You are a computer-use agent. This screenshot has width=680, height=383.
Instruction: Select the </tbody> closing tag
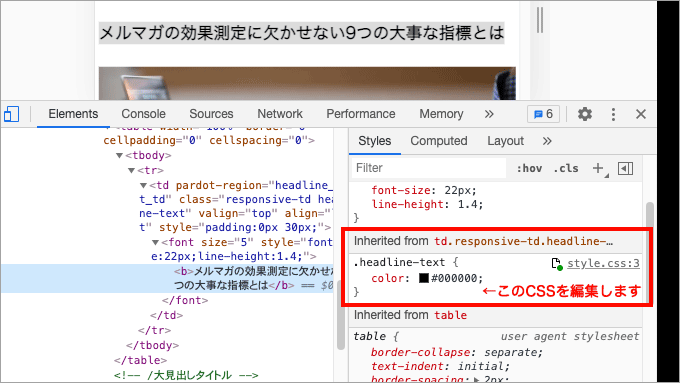pyautogui.click(x=153, y=345)
